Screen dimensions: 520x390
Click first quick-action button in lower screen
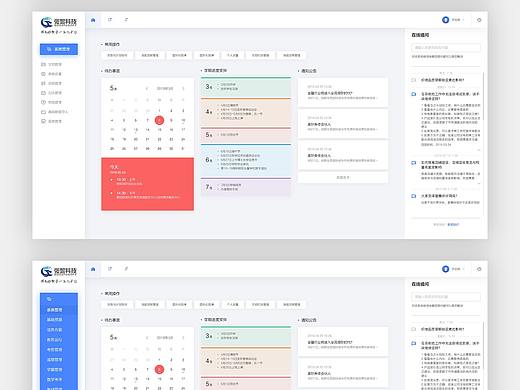[117, 304]
